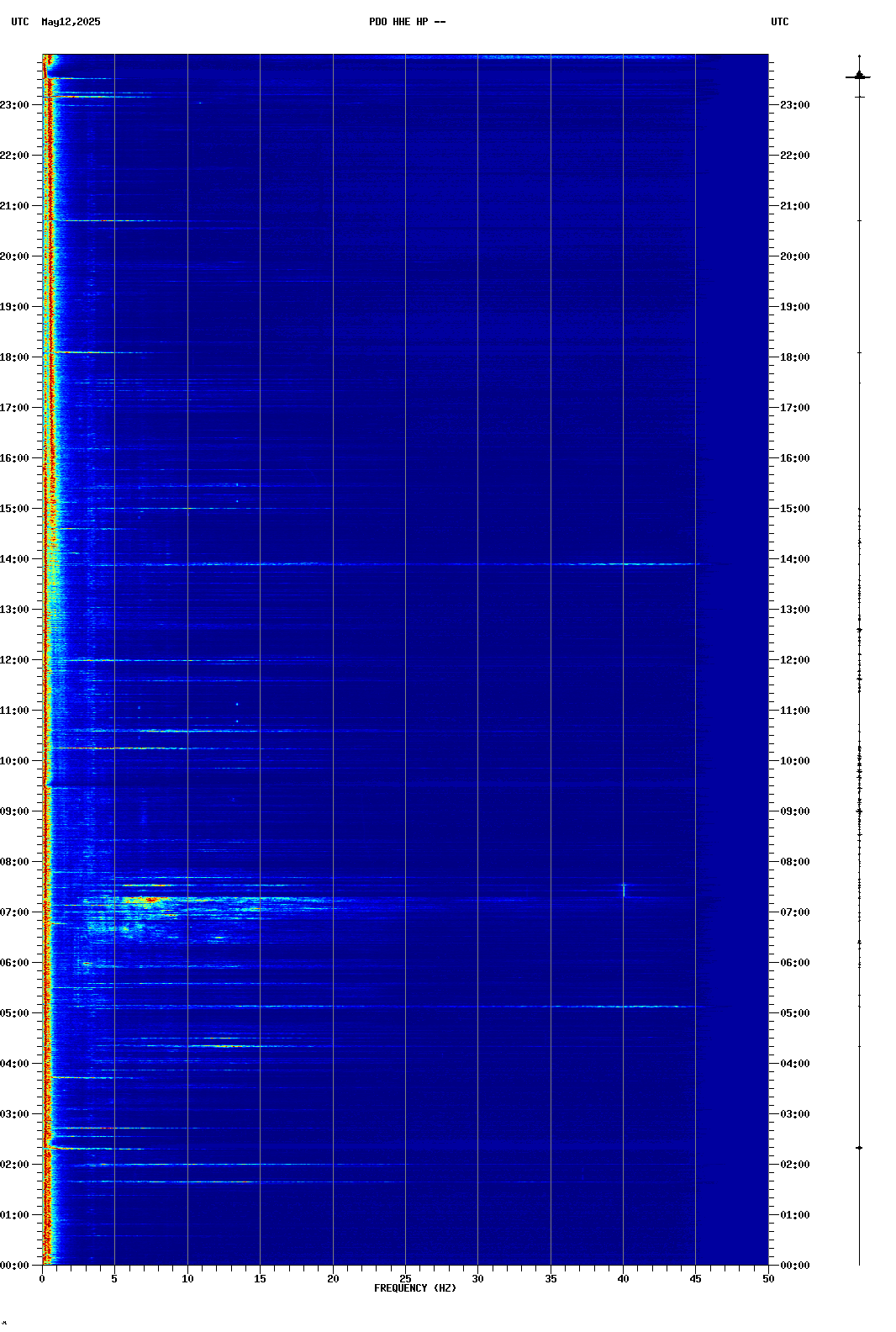Select the 12:00 label on right axis
This screenshot has height=1332, width=896.
(795, 660)
